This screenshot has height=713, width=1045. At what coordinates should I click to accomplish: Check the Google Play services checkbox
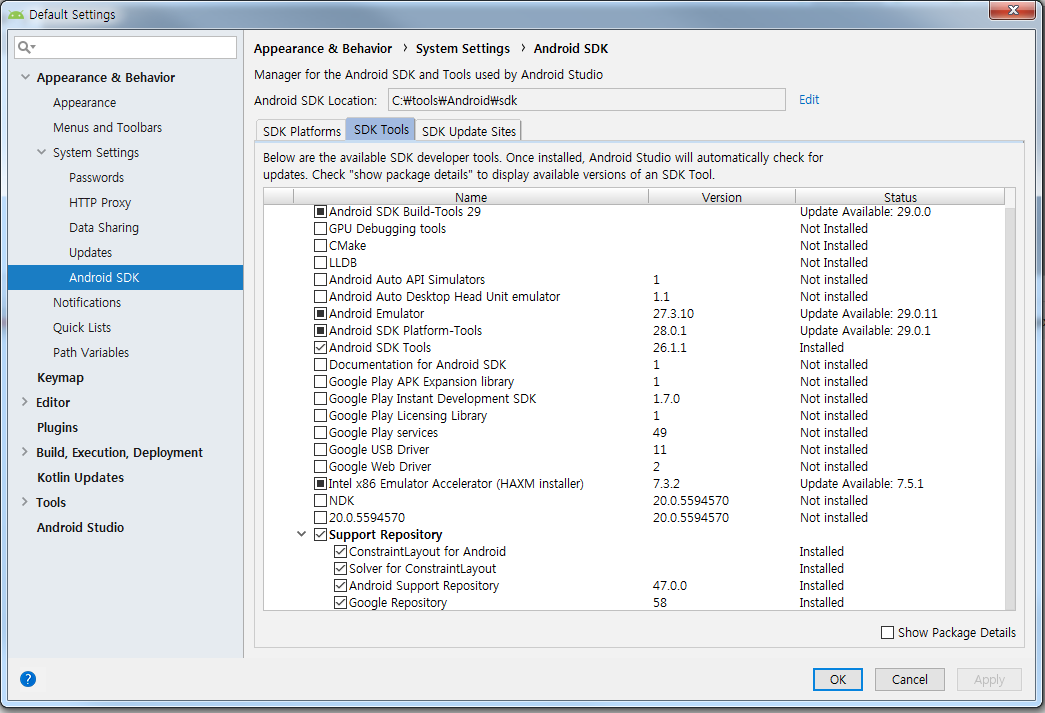(321, 432)
